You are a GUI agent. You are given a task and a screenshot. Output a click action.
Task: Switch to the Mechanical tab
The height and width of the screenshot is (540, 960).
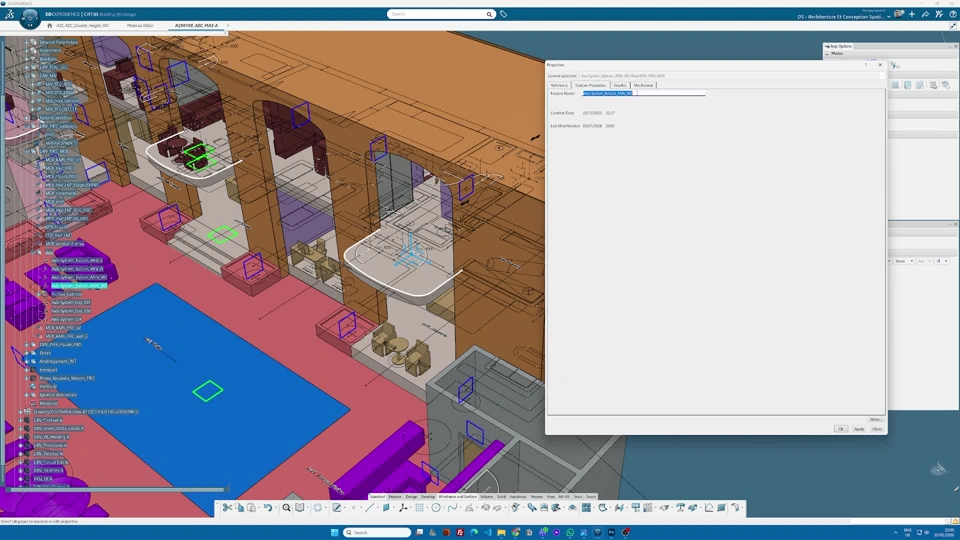point(644,85)
